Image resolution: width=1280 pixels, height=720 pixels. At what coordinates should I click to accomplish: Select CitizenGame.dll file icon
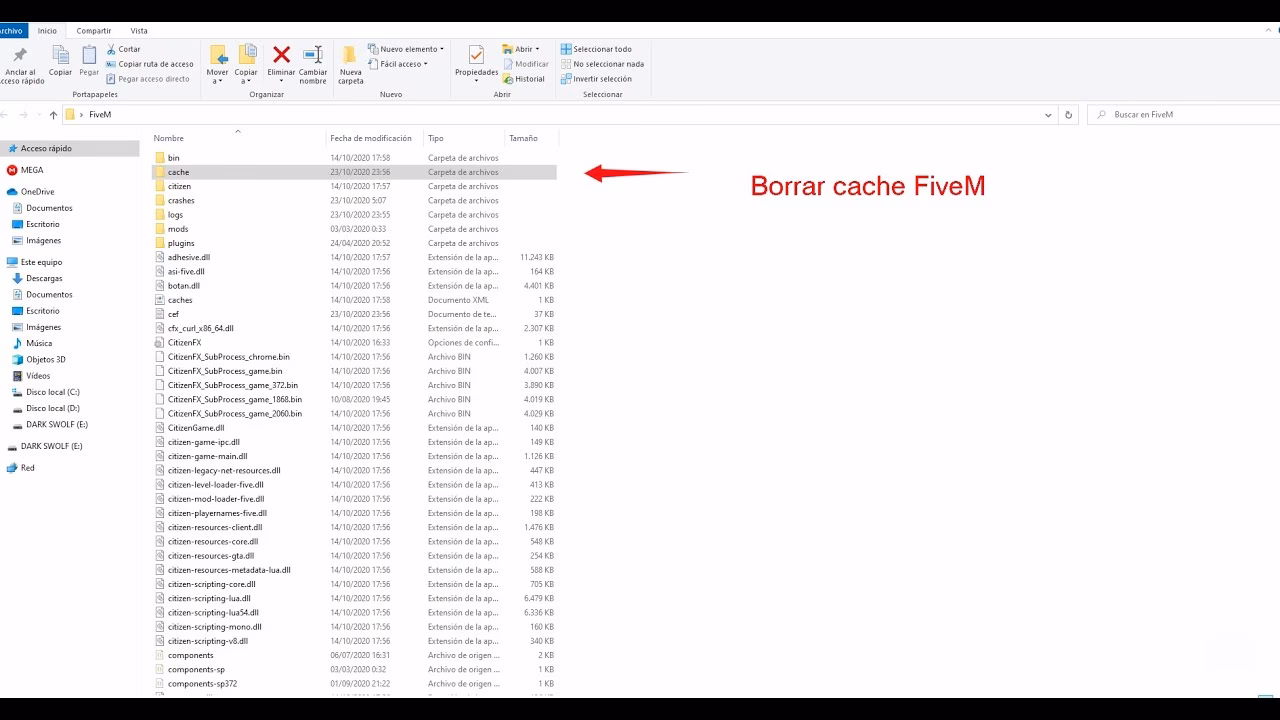point(160,428)
